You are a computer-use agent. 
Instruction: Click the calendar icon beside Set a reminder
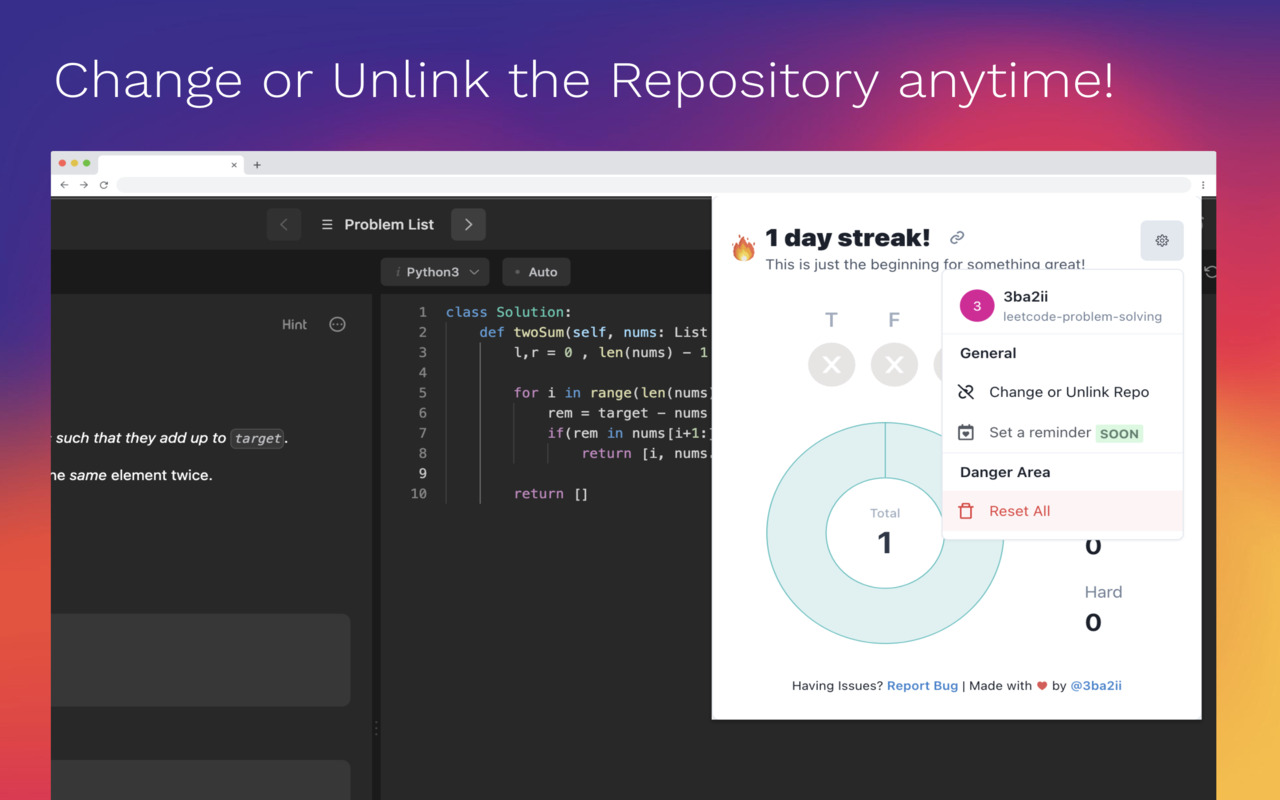pyautogui.click(x=965, y=432)
